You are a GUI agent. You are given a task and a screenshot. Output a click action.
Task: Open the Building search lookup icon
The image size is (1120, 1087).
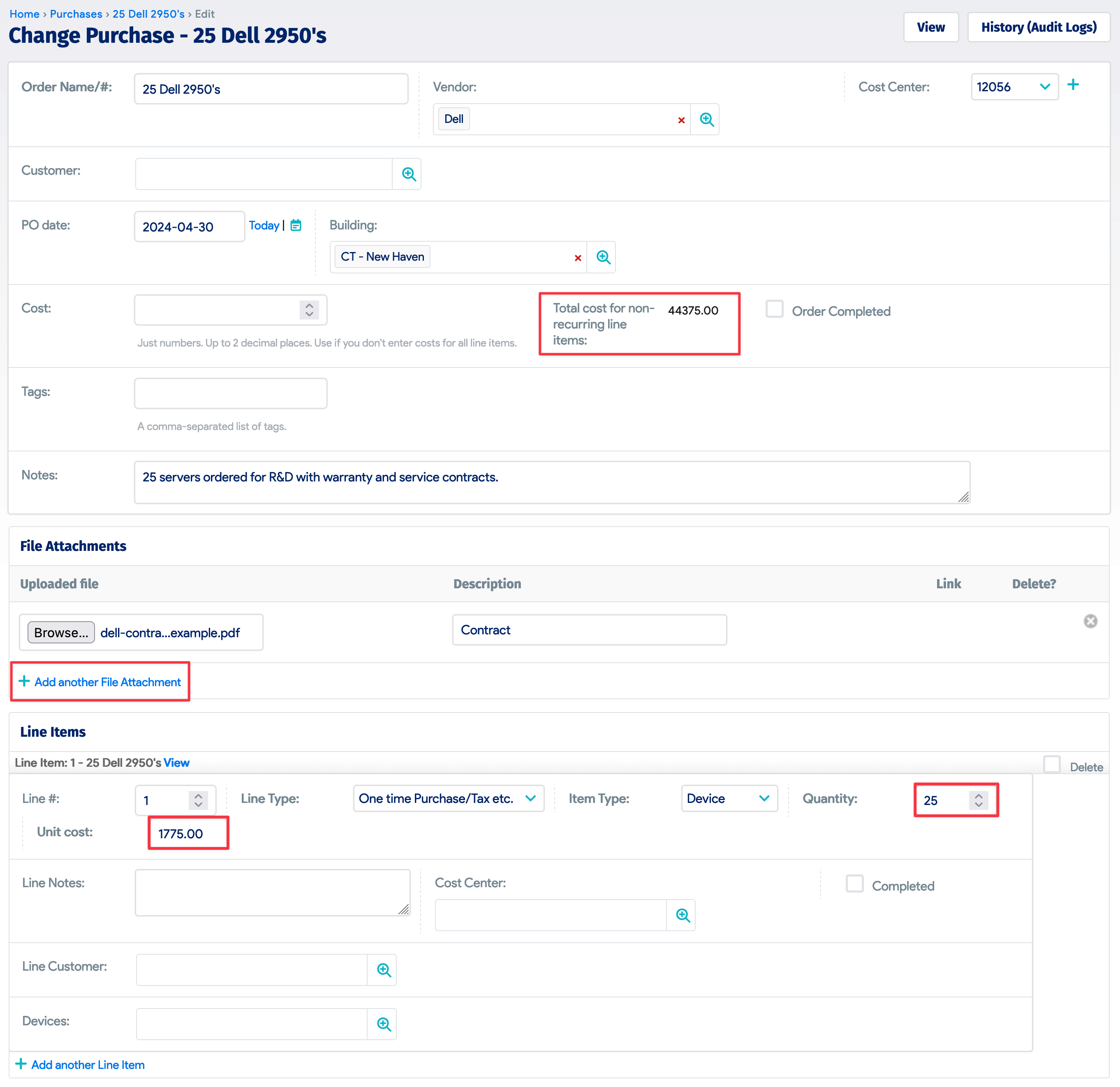(603, 257)
